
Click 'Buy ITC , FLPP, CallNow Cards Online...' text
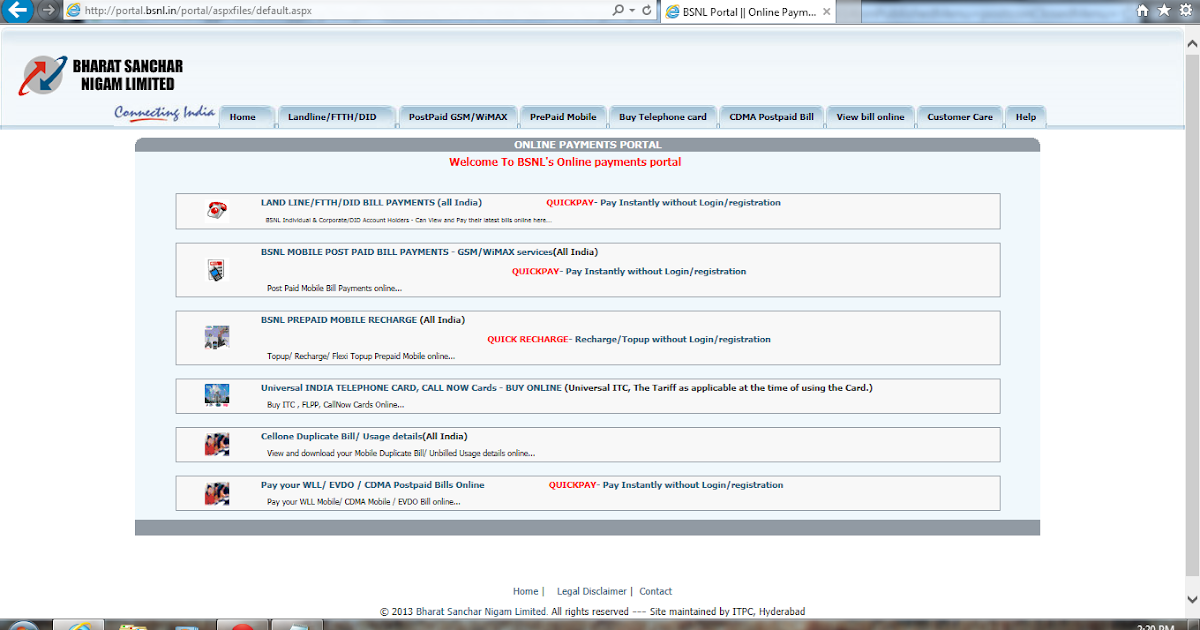click(x=336, y=405)
